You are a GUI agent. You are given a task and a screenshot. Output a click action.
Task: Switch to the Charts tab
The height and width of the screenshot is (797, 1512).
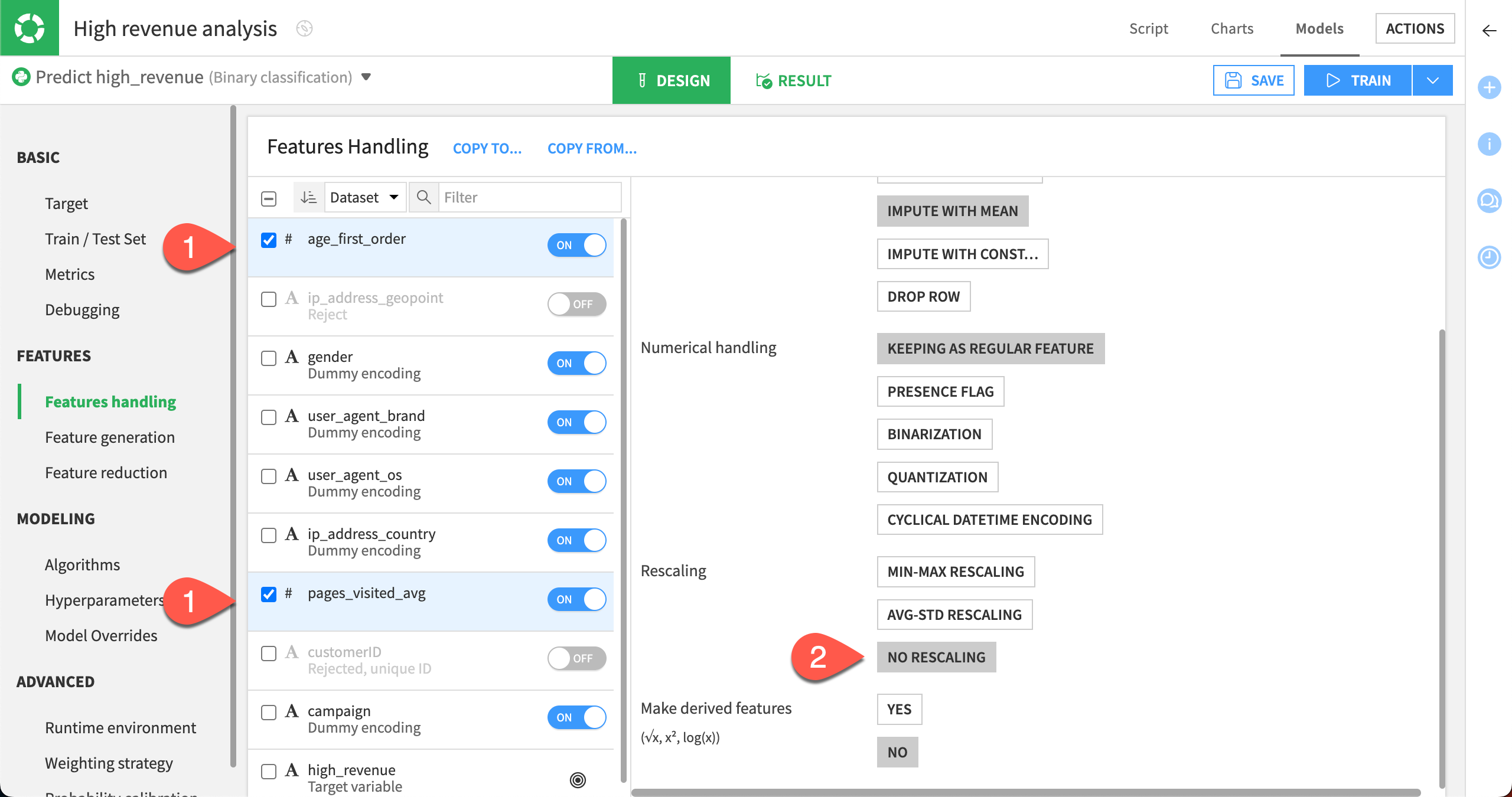tap(1232, 28)
